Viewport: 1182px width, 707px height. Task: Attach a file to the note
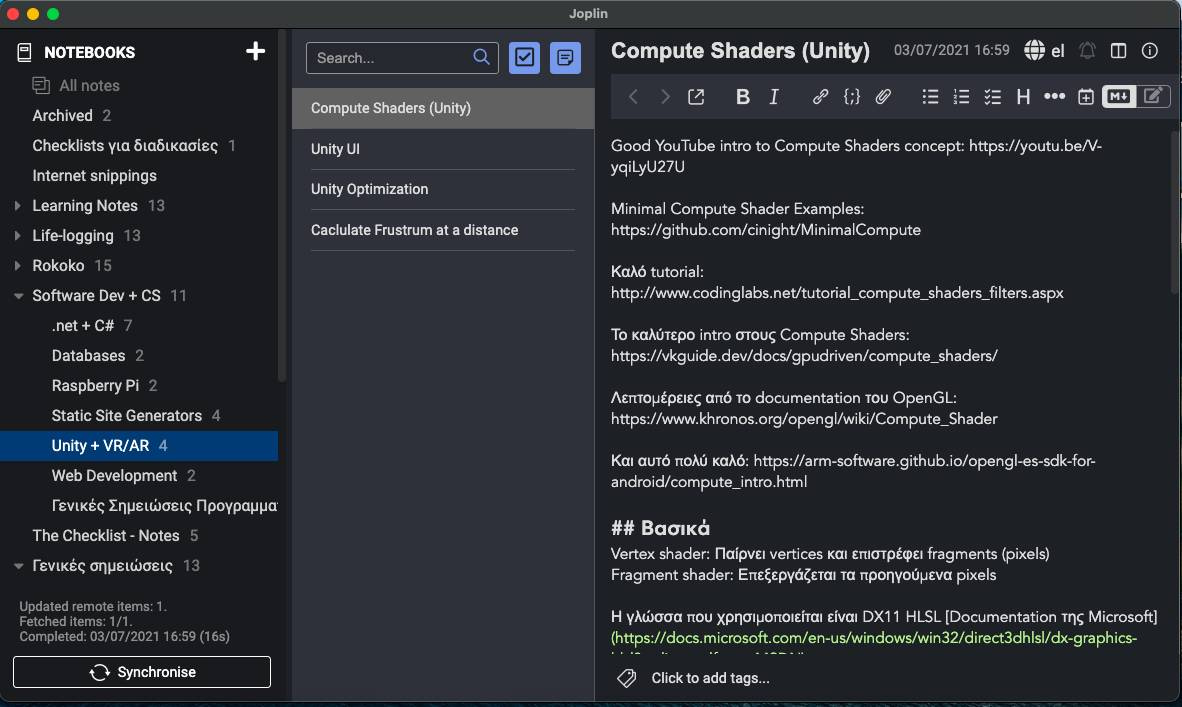pos(883,96)
